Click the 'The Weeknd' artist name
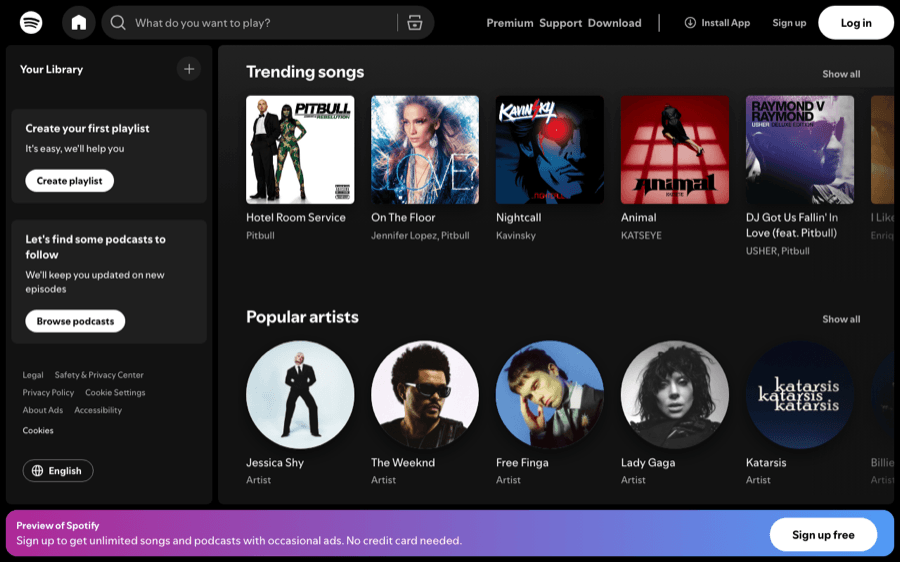This screenshot has width=900, height=562. click(x=403, y=463)
